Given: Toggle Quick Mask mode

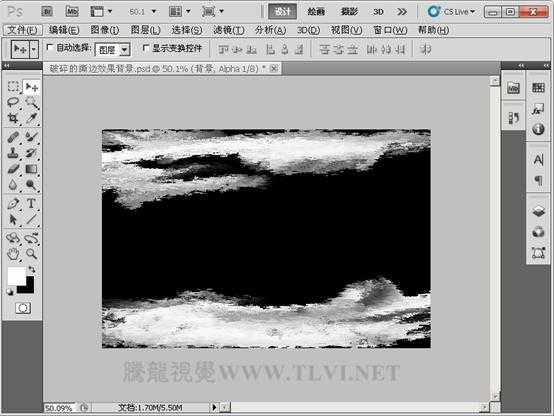Looking at the screenshot, I should [x=23, y=308].
